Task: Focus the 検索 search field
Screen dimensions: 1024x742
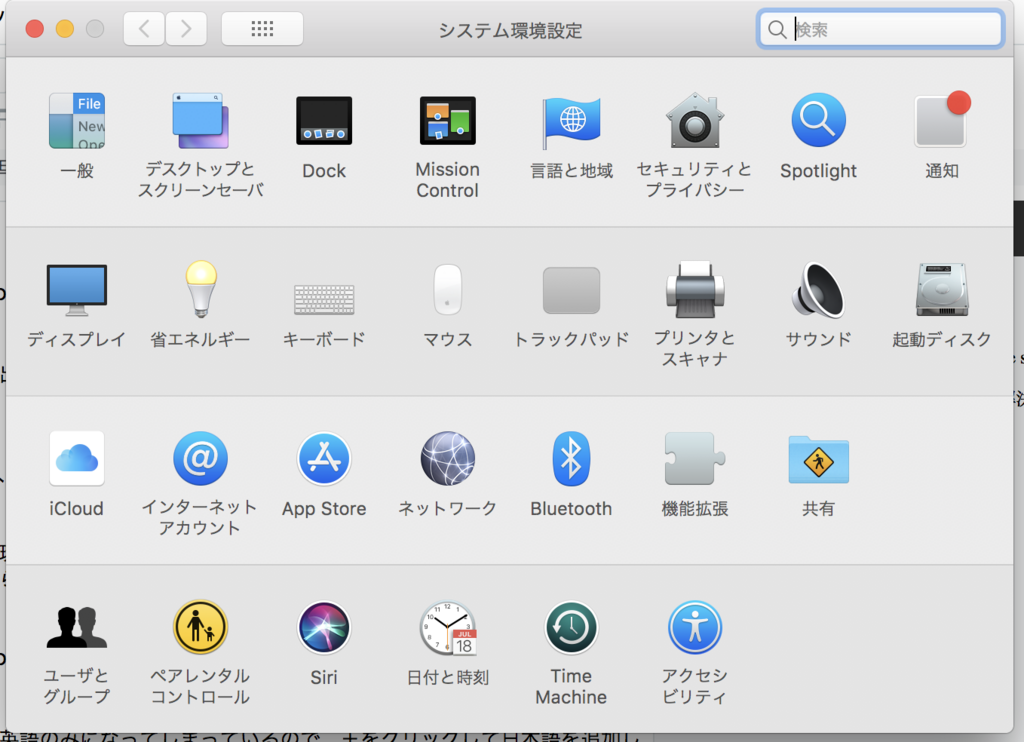Action: pyautogui.click(x=880, y=29)
